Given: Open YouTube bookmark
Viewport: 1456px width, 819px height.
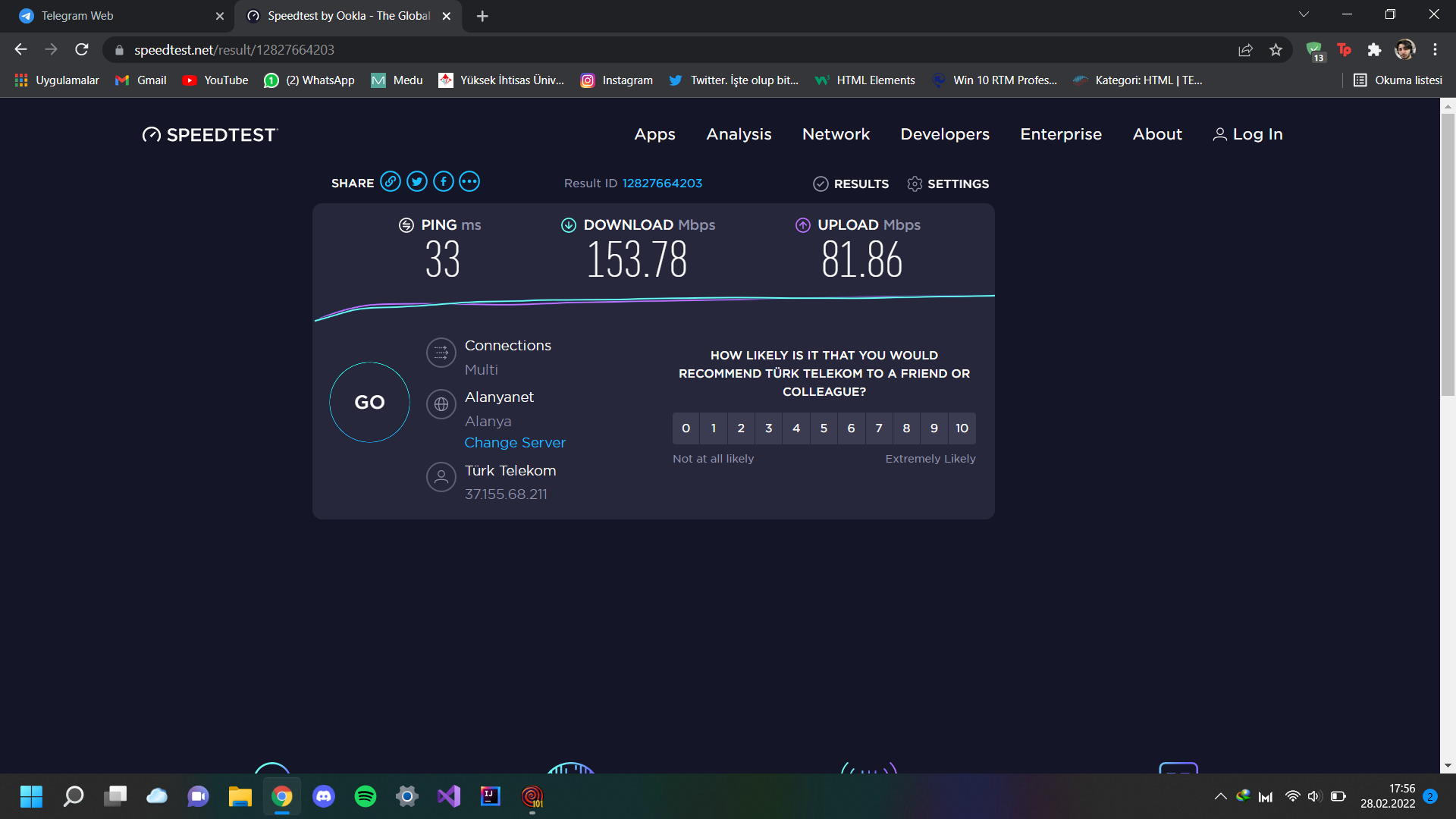Looking at the screenshot, I should 215,80.
